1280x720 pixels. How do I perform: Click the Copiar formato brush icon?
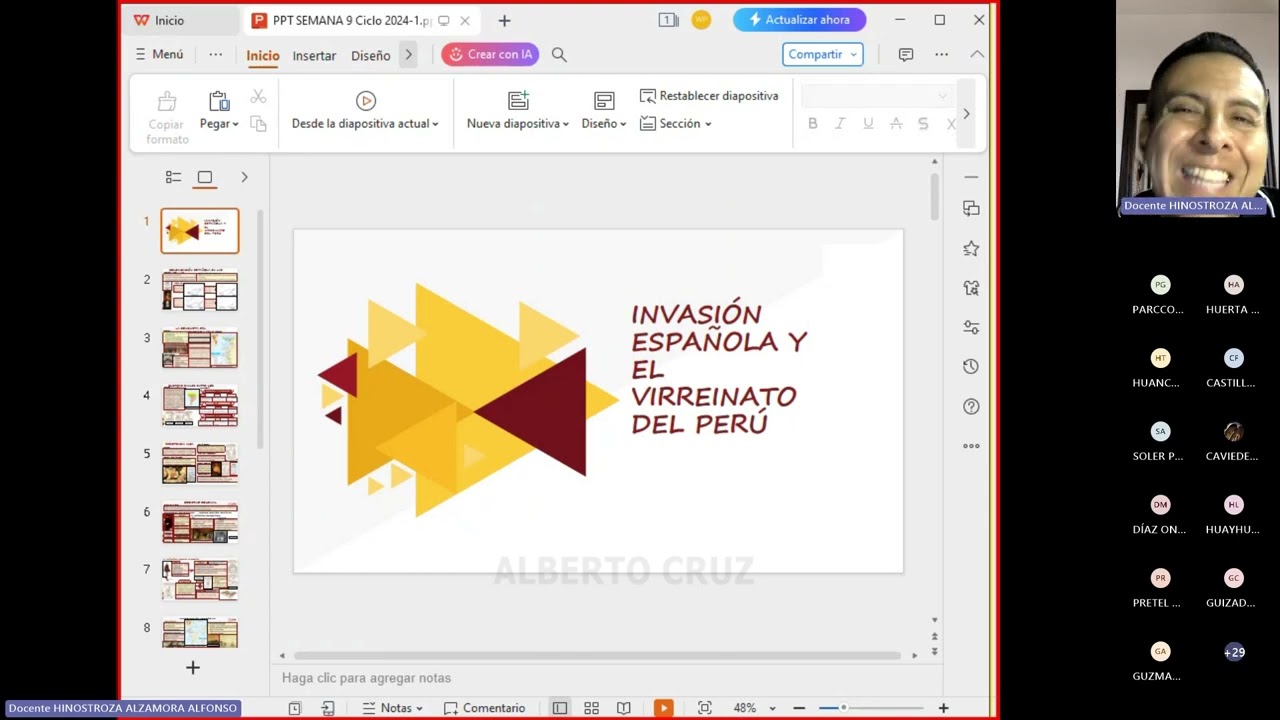[167, 101]
